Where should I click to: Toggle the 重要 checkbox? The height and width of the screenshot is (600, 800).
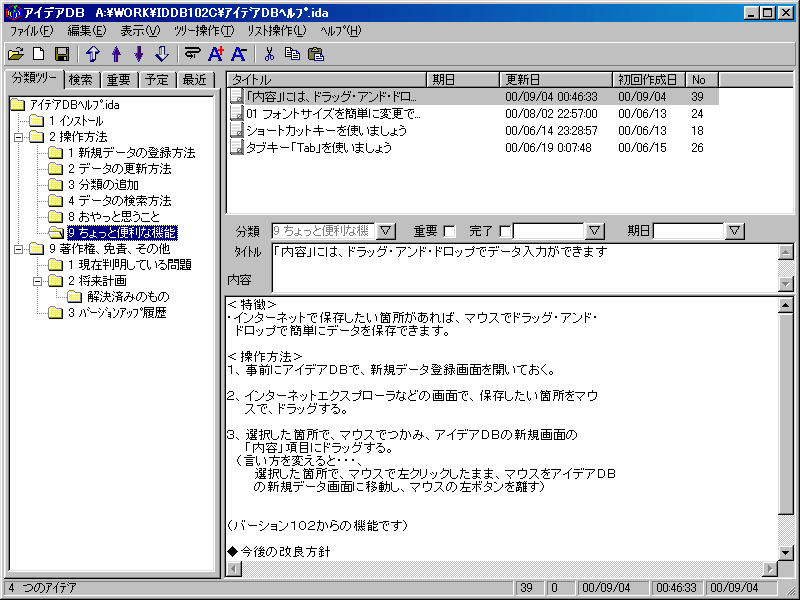click(x=449, y=232)
